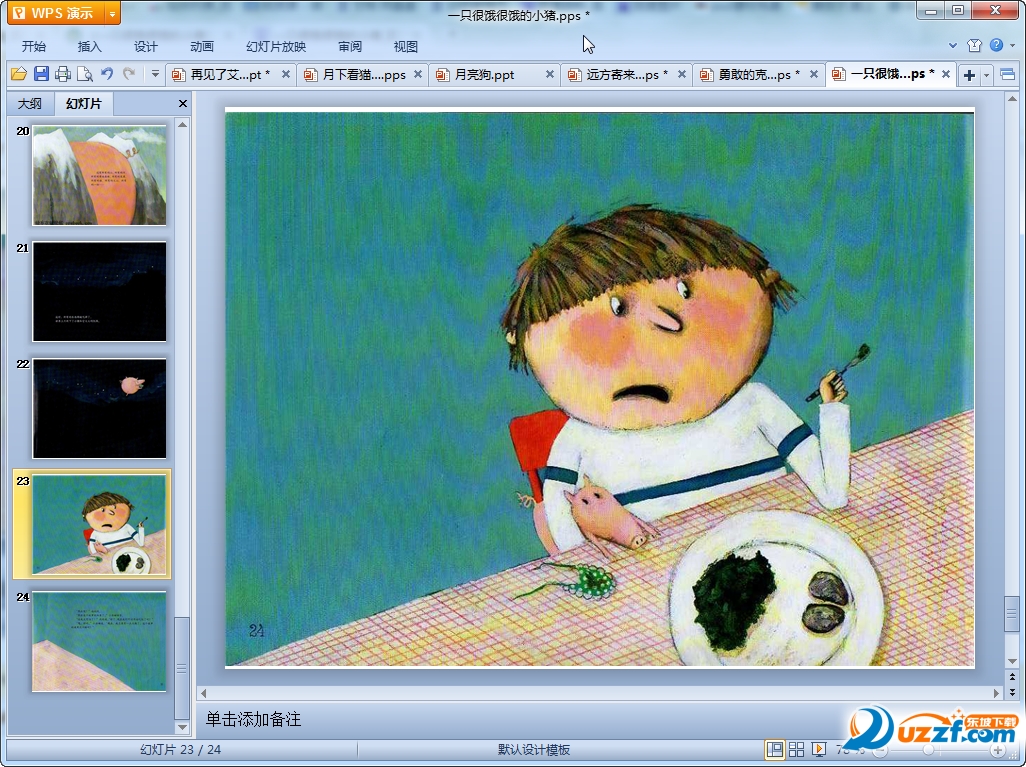Go to next slide double-arrow button

[1012, 691]
